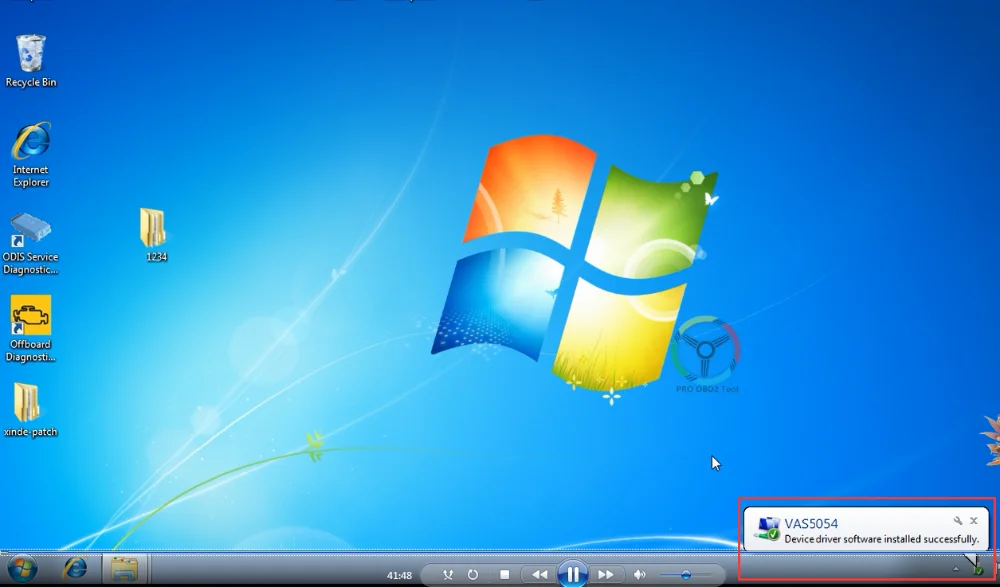
Task: Click the VAS5054 device icon in notification
Action: [x=767, y=530]
